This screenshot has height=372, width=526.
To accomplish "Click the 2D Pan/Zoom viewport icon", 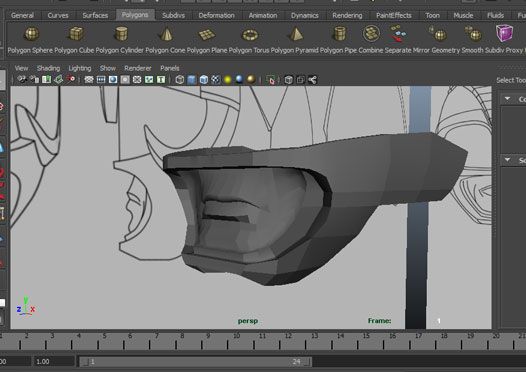I will pyautogui.click(x=70, y=80).
